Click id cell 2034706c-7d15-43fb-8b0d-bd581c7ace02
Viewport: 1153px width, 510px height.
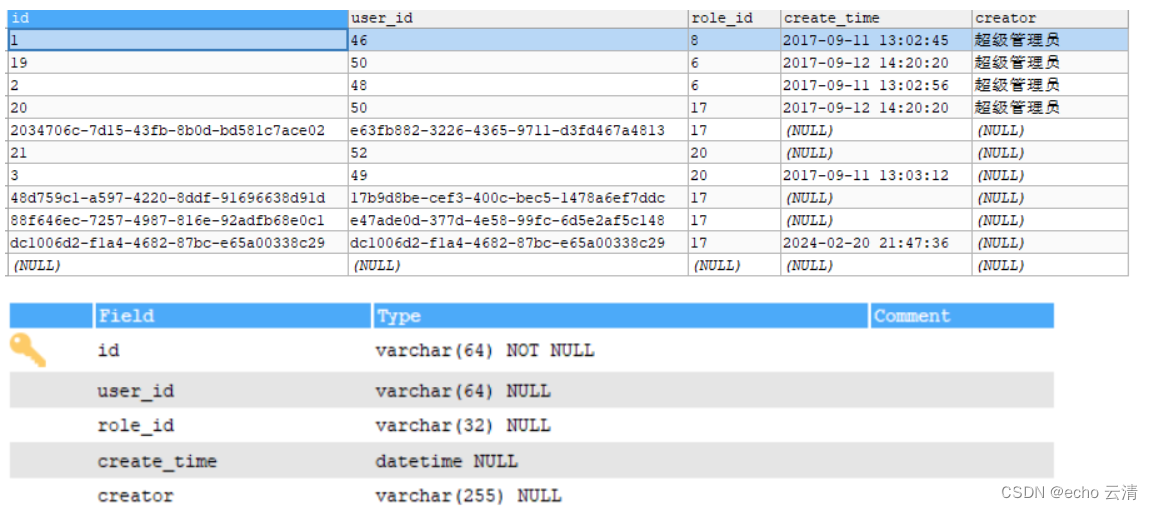point(177,130)
